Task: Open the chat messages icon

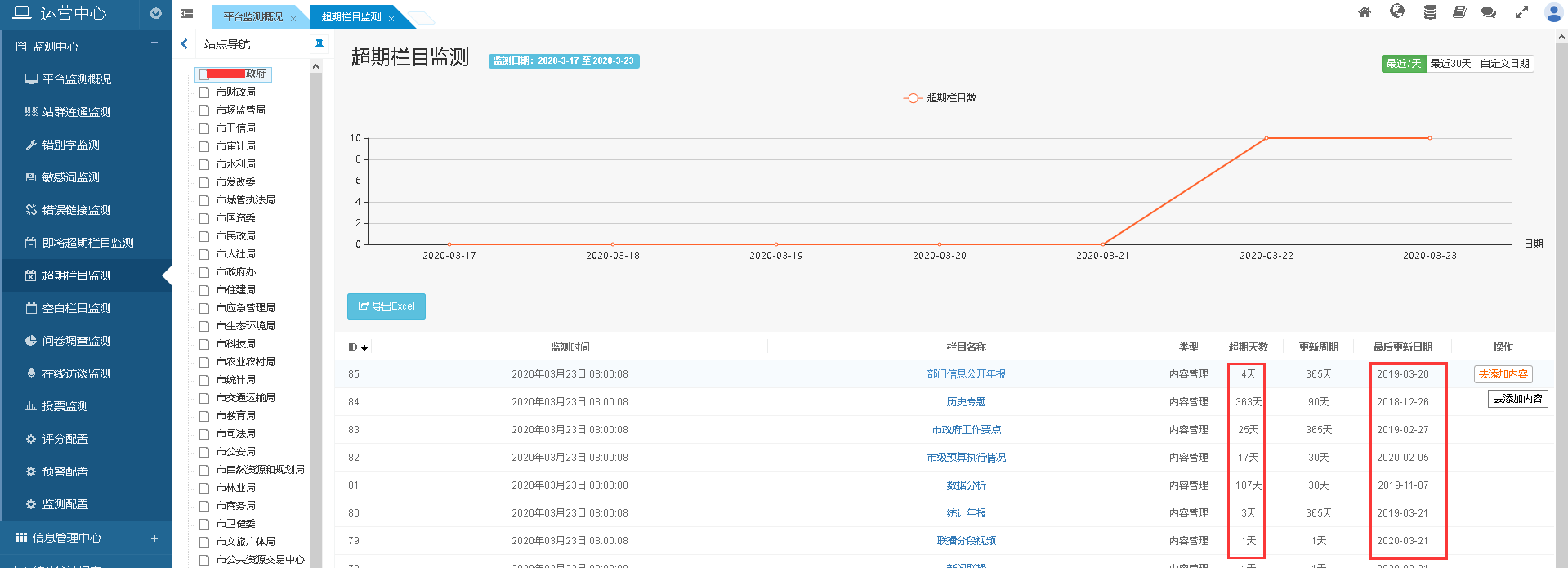Action: coord(1489,12)
